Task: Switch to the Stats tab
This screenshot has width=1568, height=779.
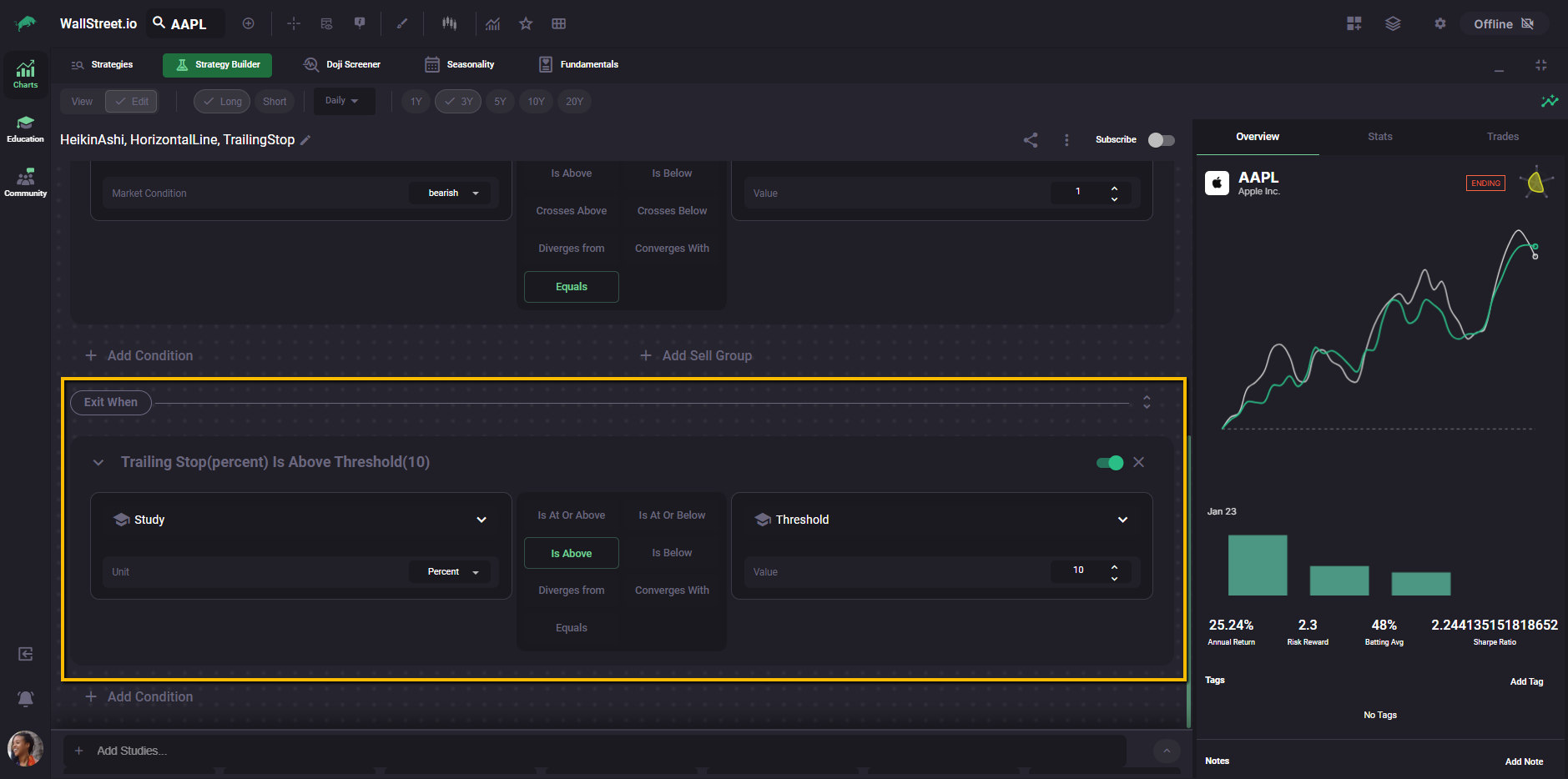Action: [1379, 137]
